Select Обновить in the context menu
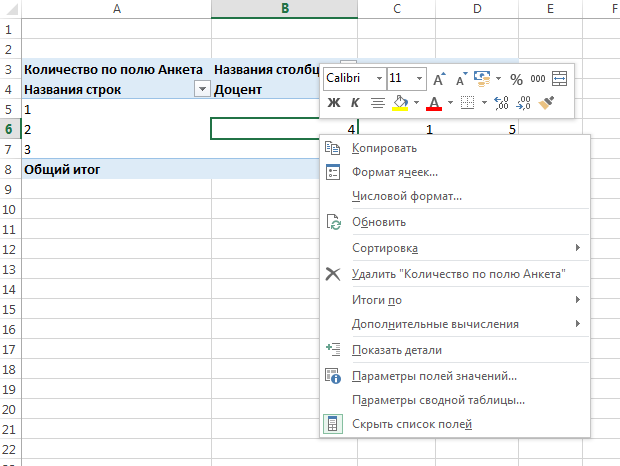Viewport: 620px width, 466px height. pos(378,222)
